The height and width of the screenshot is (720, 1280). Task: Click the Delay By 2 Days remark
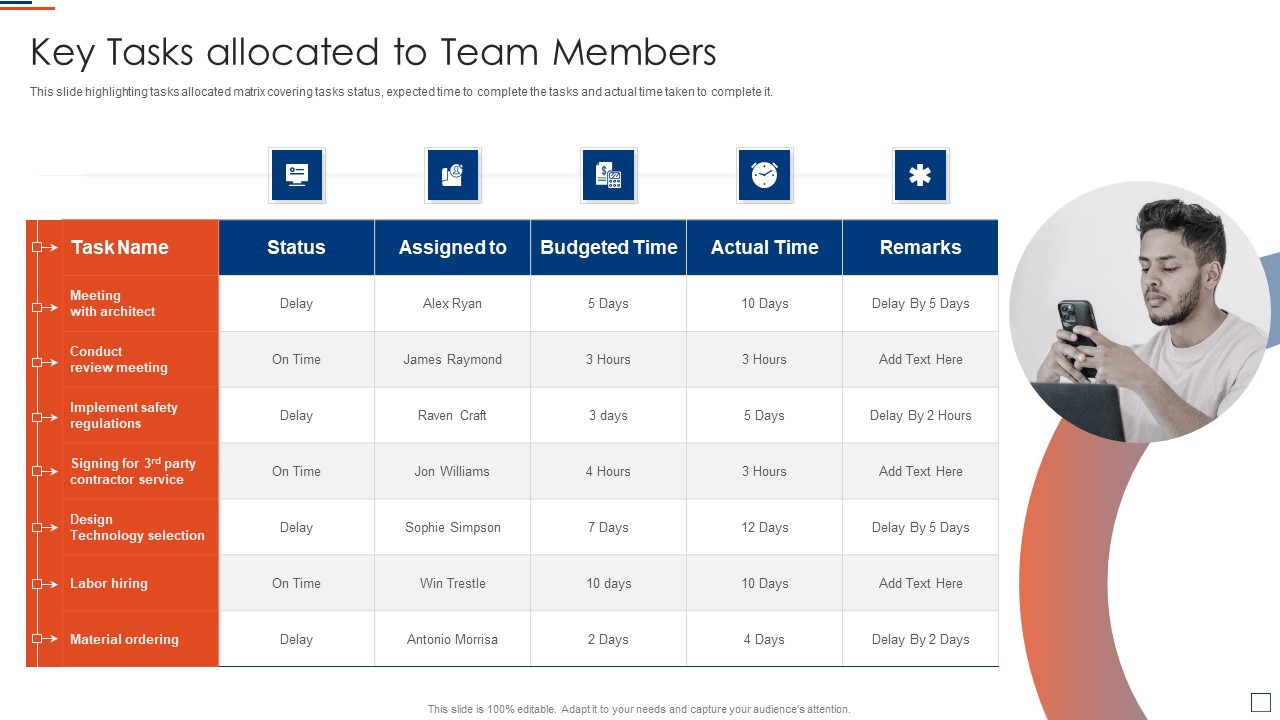click(921, 639)
